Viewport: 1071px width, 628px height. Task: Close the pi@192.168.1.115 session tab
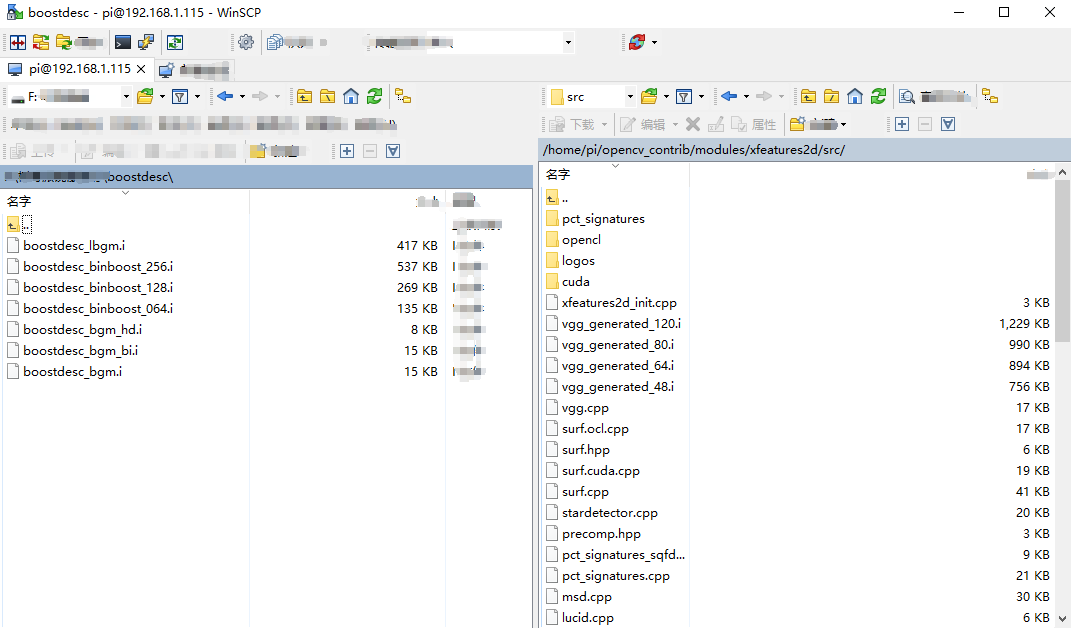coord(141,69)
